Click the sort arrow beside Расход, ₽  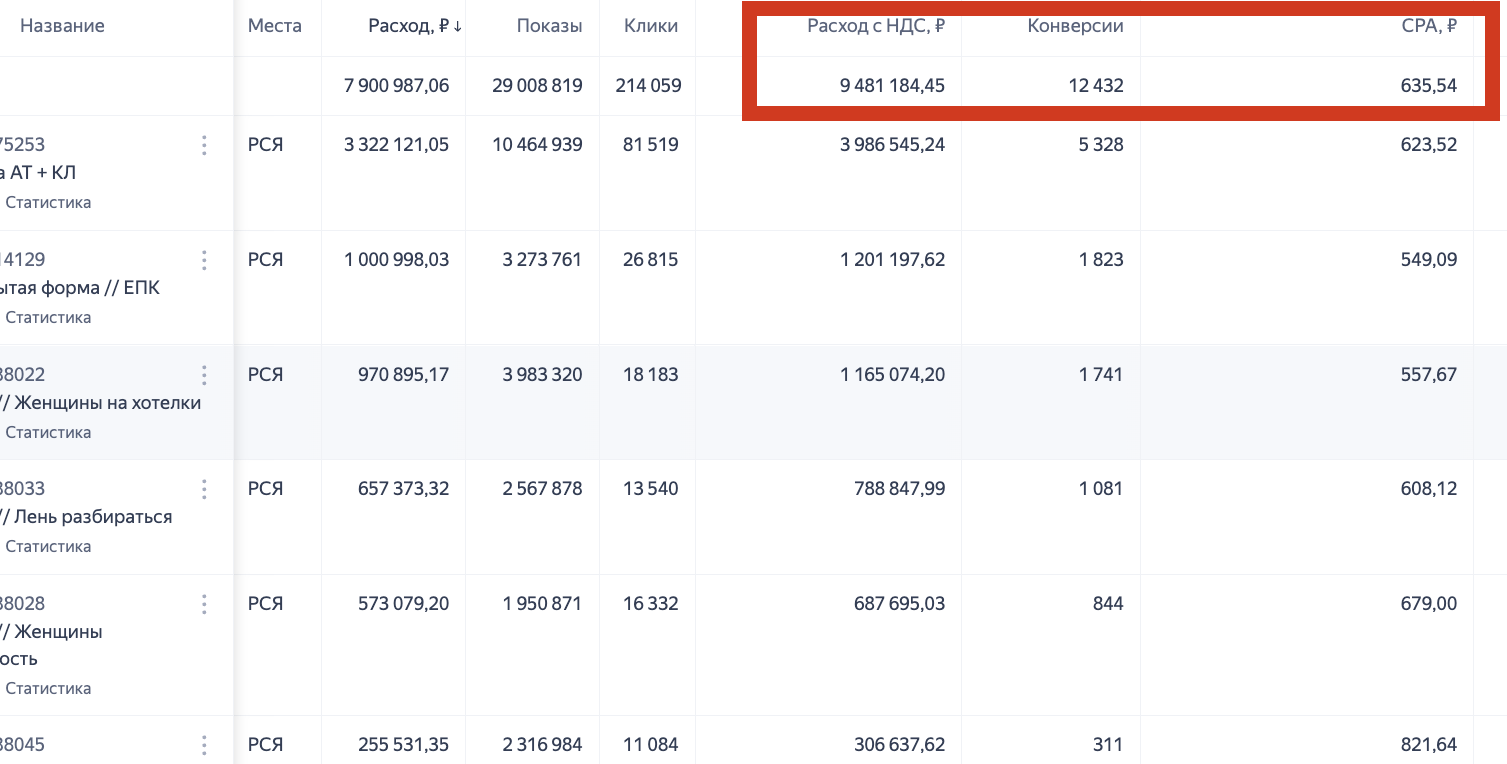458,27
